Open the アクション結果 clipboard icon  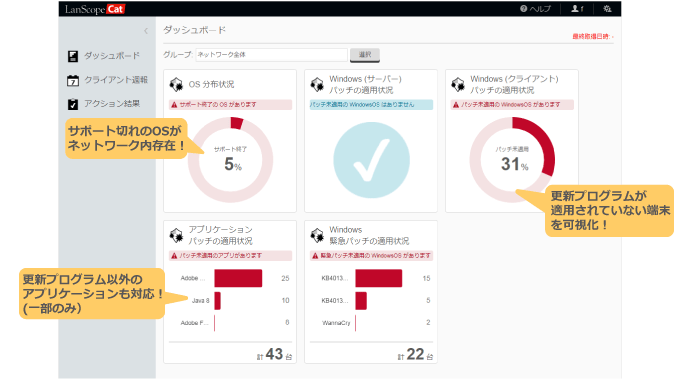click(73, 104)
